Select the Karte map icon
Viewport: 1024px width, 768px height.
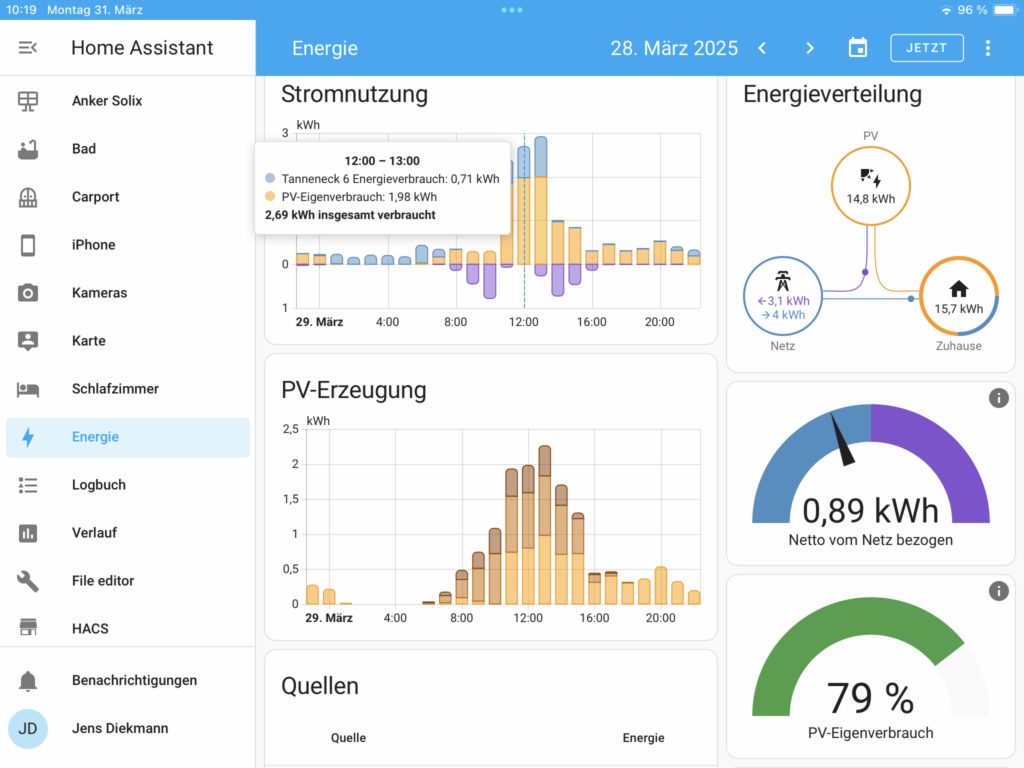[x=28, y=341]
